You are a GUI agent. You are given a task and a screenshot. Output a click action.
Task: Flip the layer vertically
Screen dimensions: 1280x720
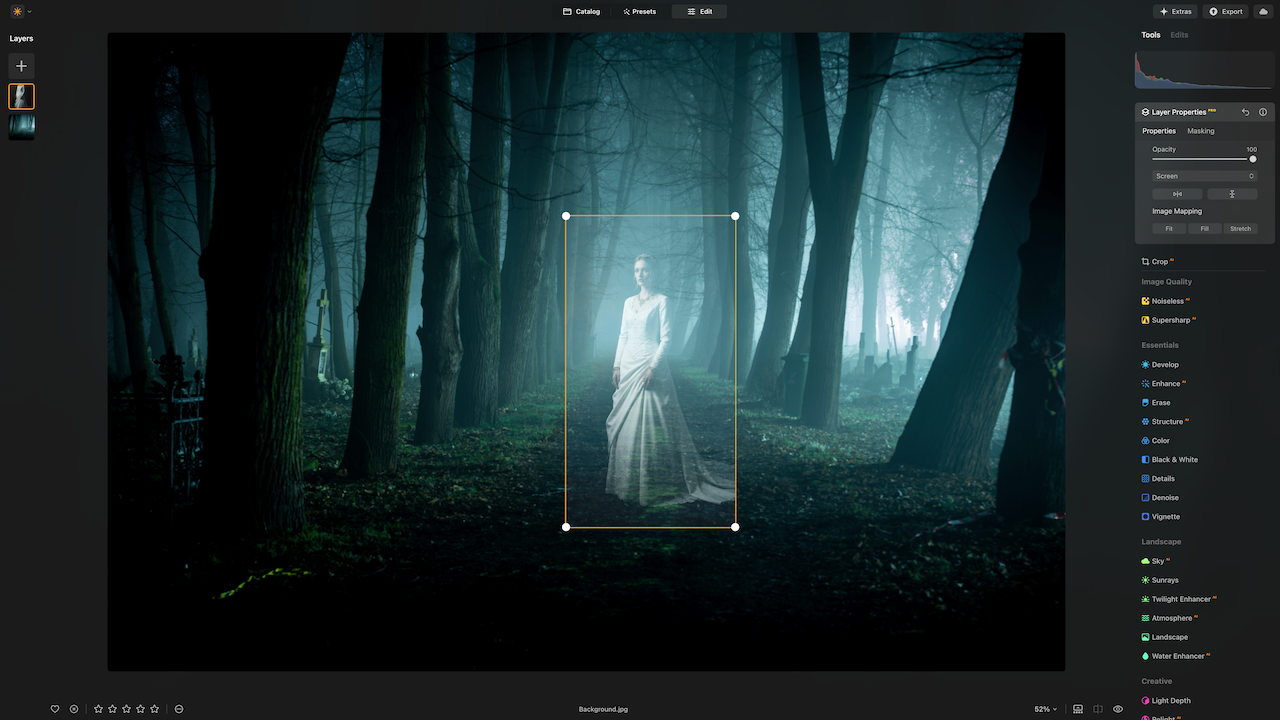point(1232,194)
